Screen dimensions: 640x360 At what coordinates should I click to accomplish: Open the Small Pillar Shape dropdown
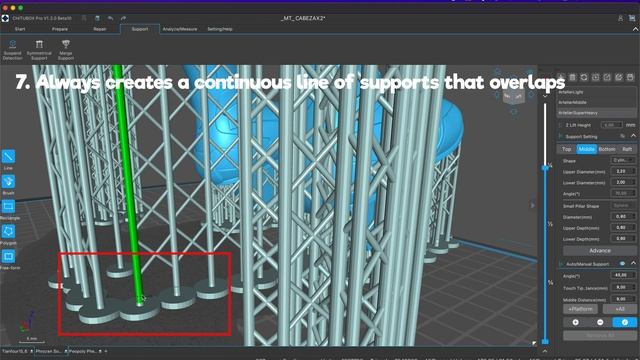[x=623, y=206]
